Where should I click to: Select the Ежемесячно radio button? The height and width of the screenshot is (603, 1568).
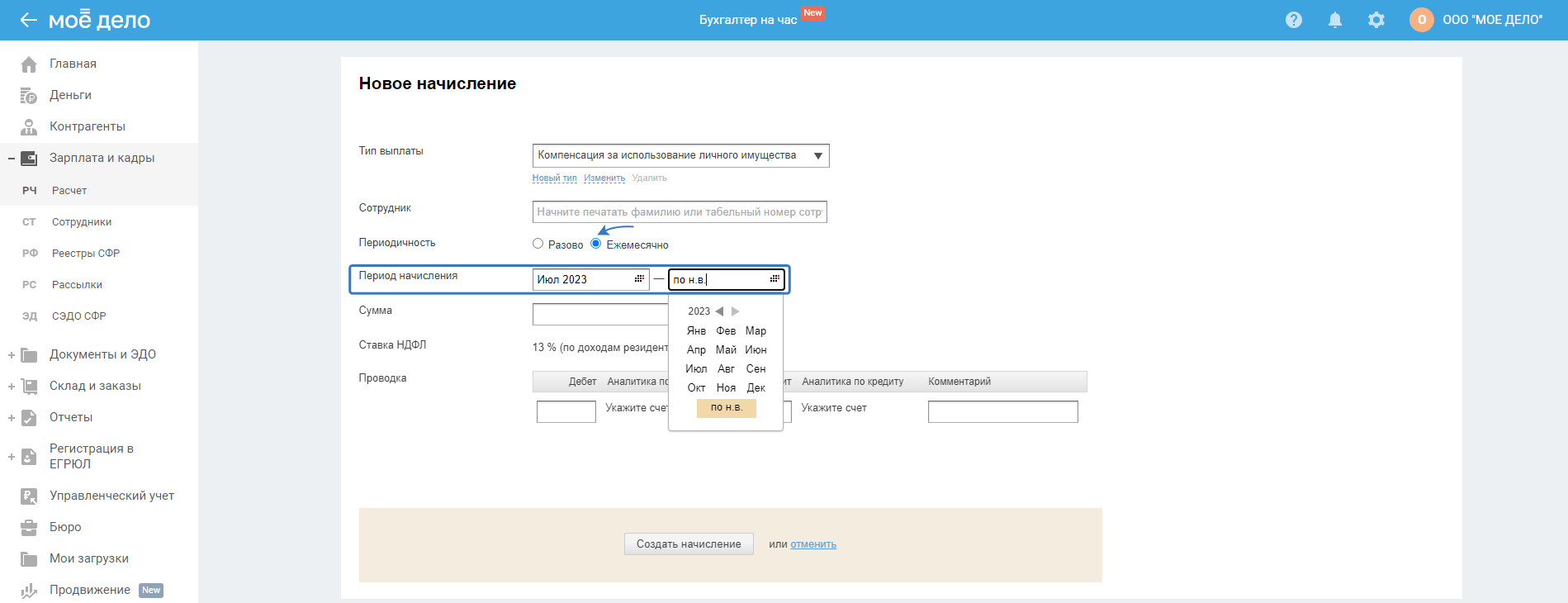coord(596,244)
